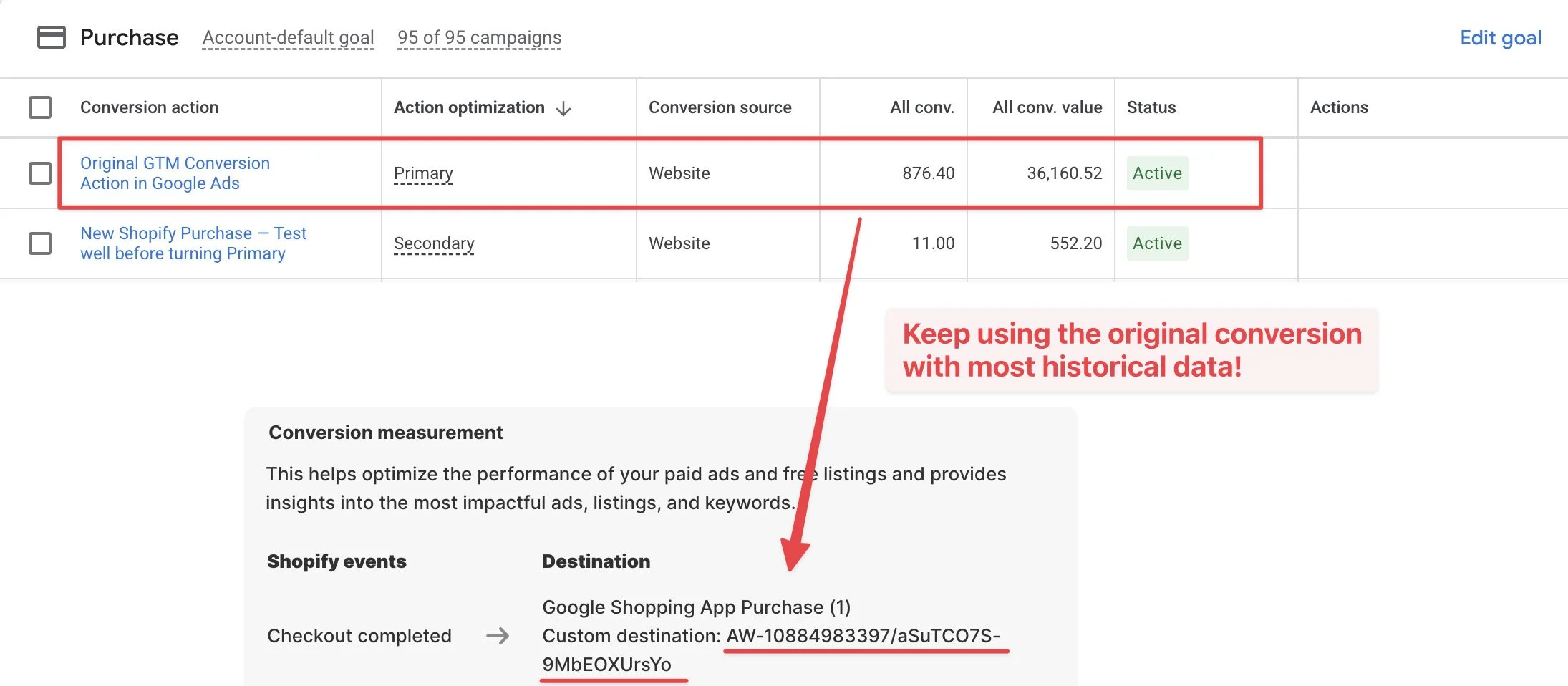The image size is (1568, 686).
Task: Click the sort arrow on Action optimization
Action: (565, 107)
